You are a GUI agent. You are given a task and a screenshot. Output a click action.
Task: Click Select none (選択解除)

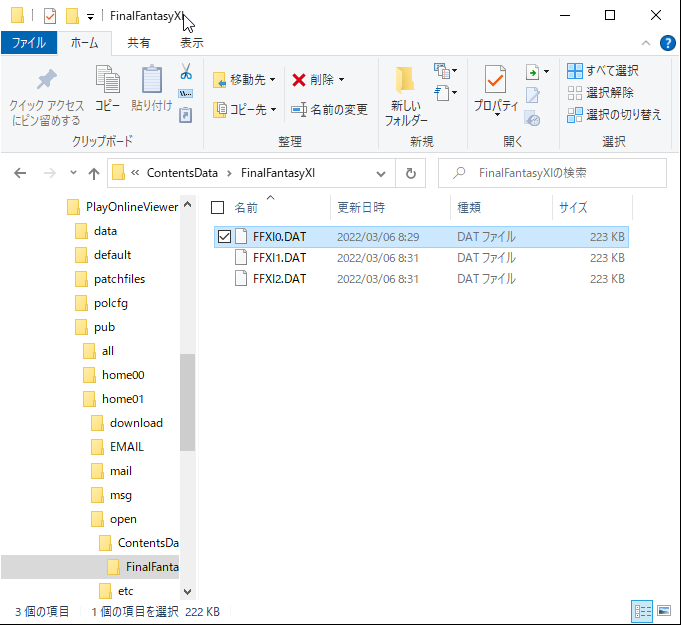(600, 93)
